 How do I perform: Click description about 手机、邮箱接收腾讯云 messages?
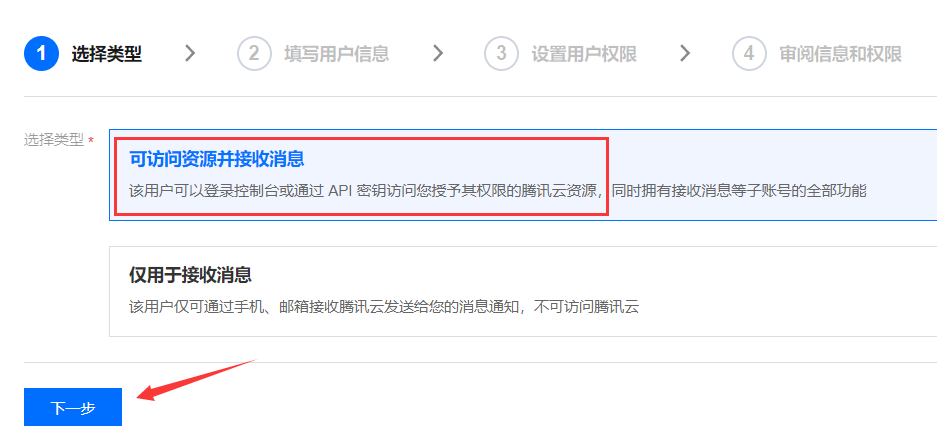pos(384,308)
